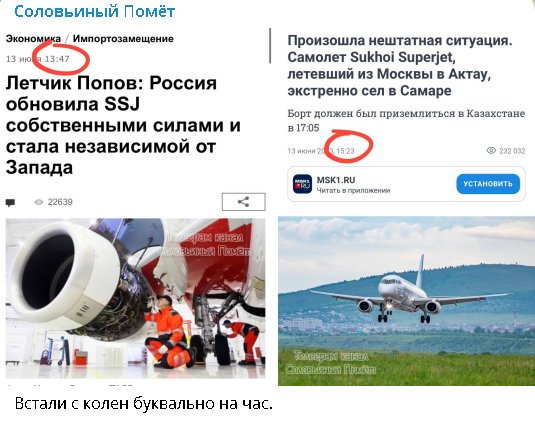Click the eye views icon beside 232 032
This screenshot has width=535, height=423.
(491, 150)
